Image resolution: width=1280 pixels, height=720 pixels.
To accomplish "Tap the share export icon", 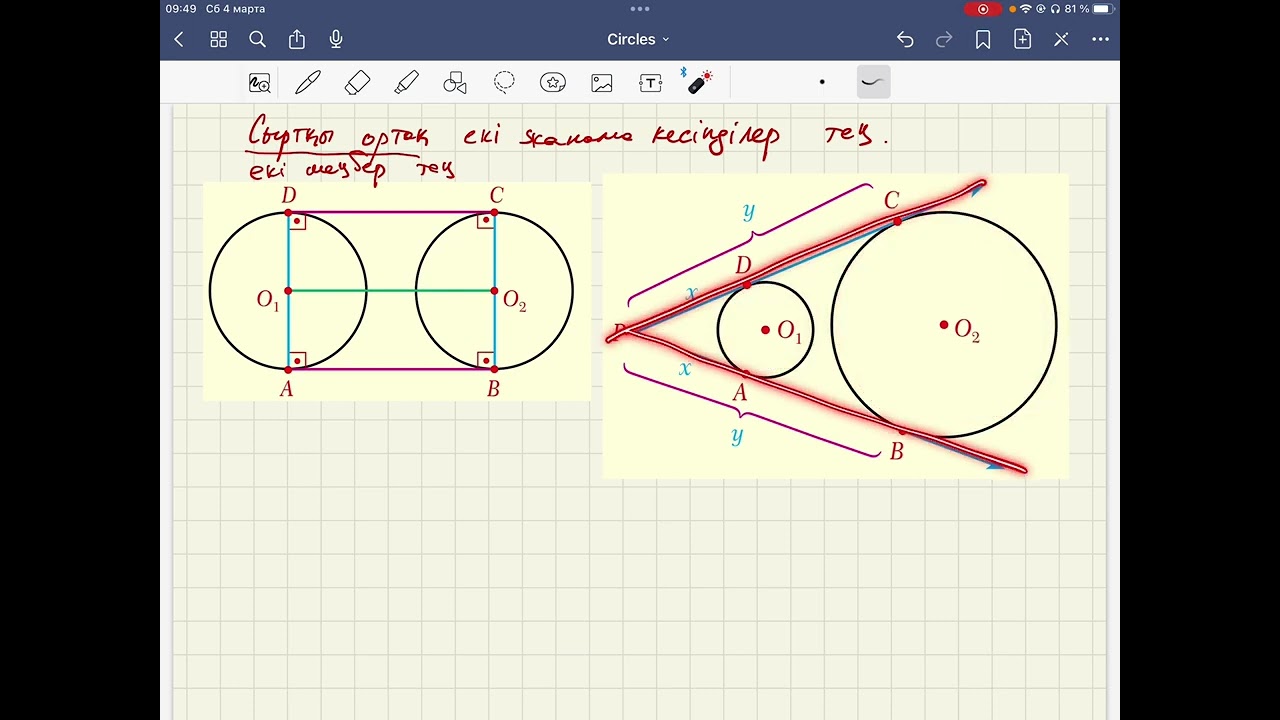I will click(297, 39).
